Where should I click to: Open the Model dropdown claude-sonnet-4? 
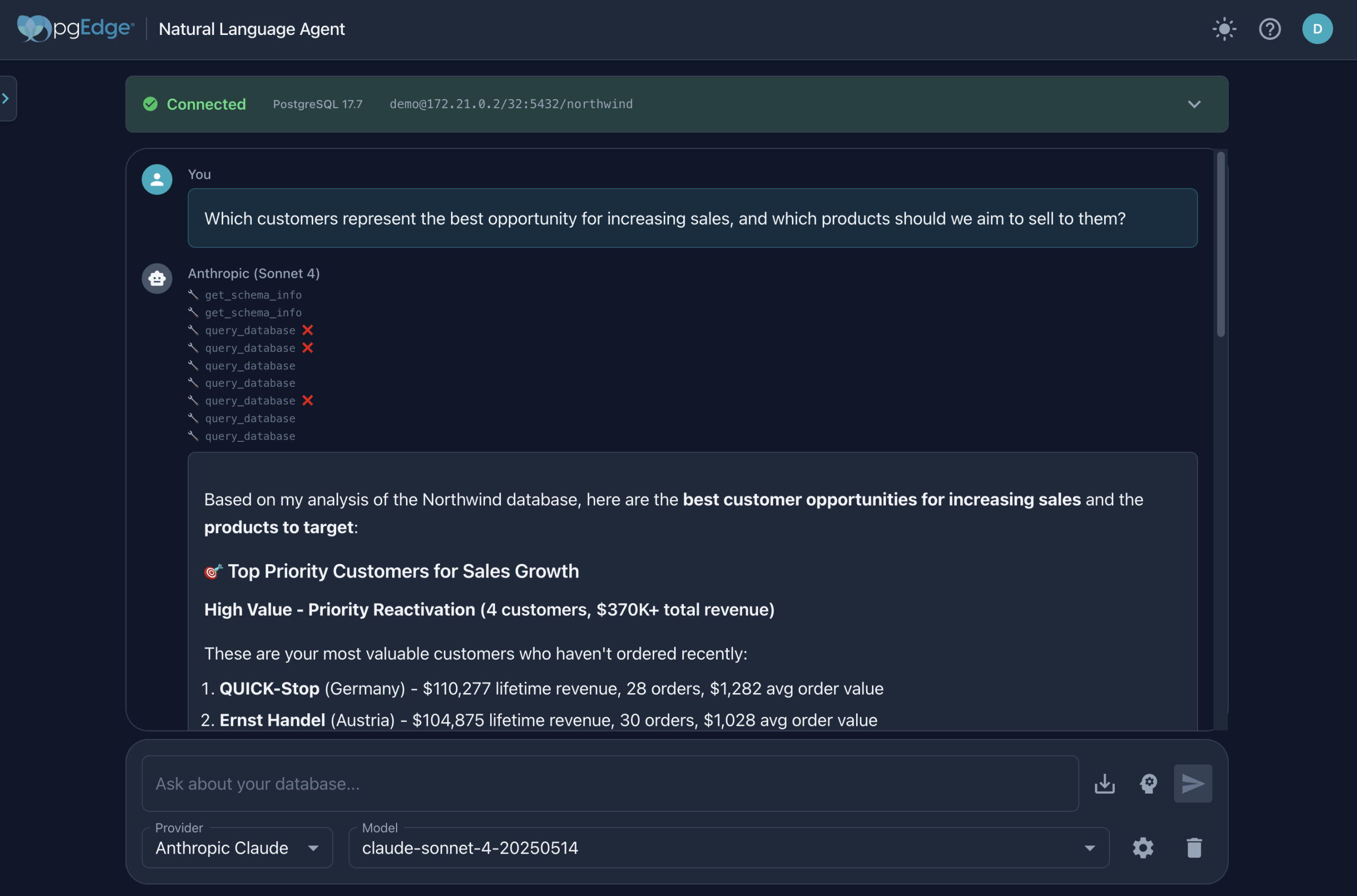(x=728, y=847)
